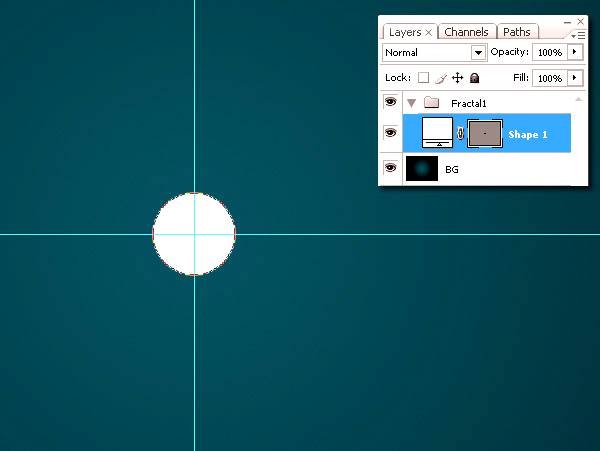The width and height of the screenshot is (600, 451).
Task: Click the lock position move icon
Action: point(457,77)
